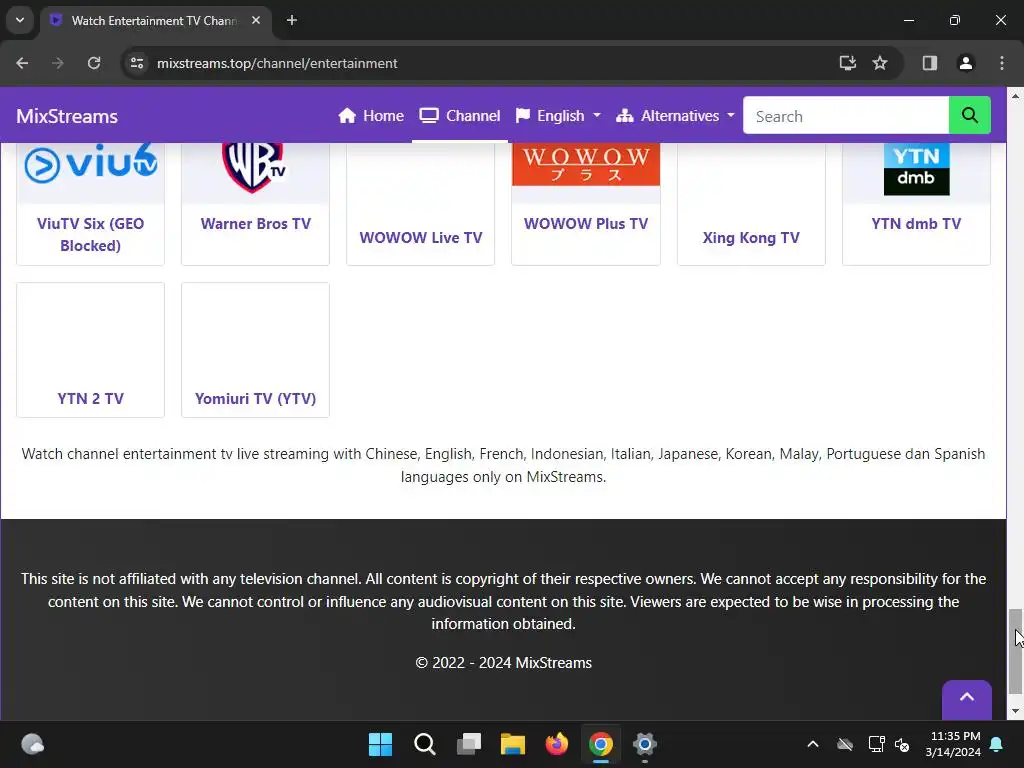Click the MixStreams site logo text
This screenshot has width=1024, height=768.
click(67, 116)
